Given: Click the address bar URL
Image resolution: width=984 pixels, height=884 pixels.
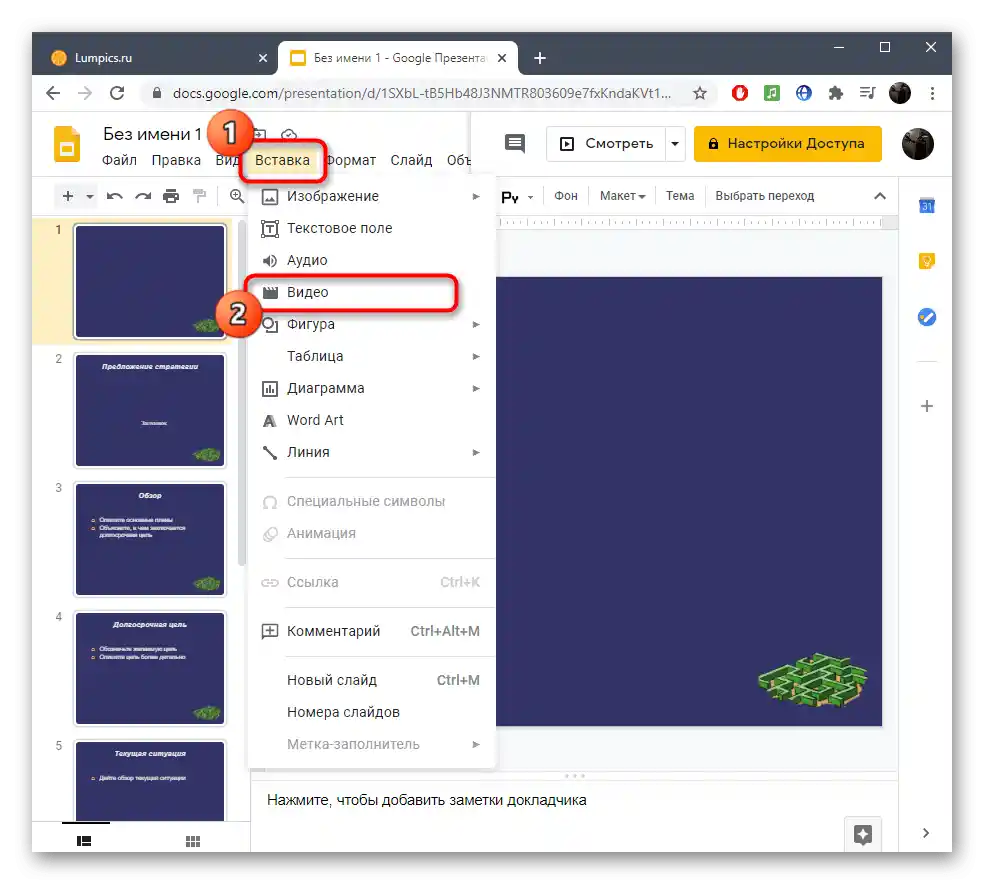Looking at the screenshot, I should pos(422,93).
